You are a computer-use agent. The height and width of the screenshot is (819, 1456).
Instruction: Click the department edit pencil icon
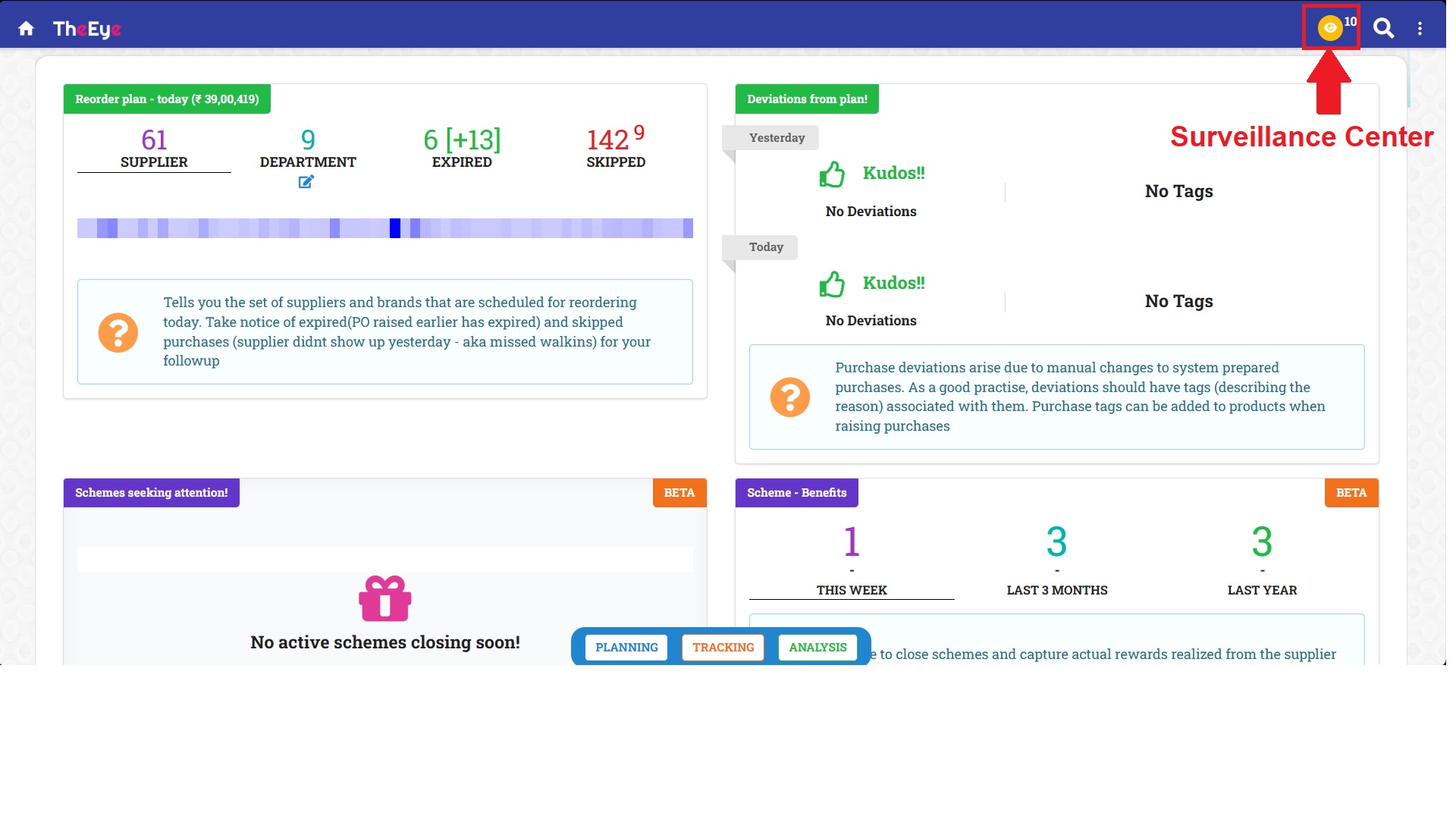[306, 182]
